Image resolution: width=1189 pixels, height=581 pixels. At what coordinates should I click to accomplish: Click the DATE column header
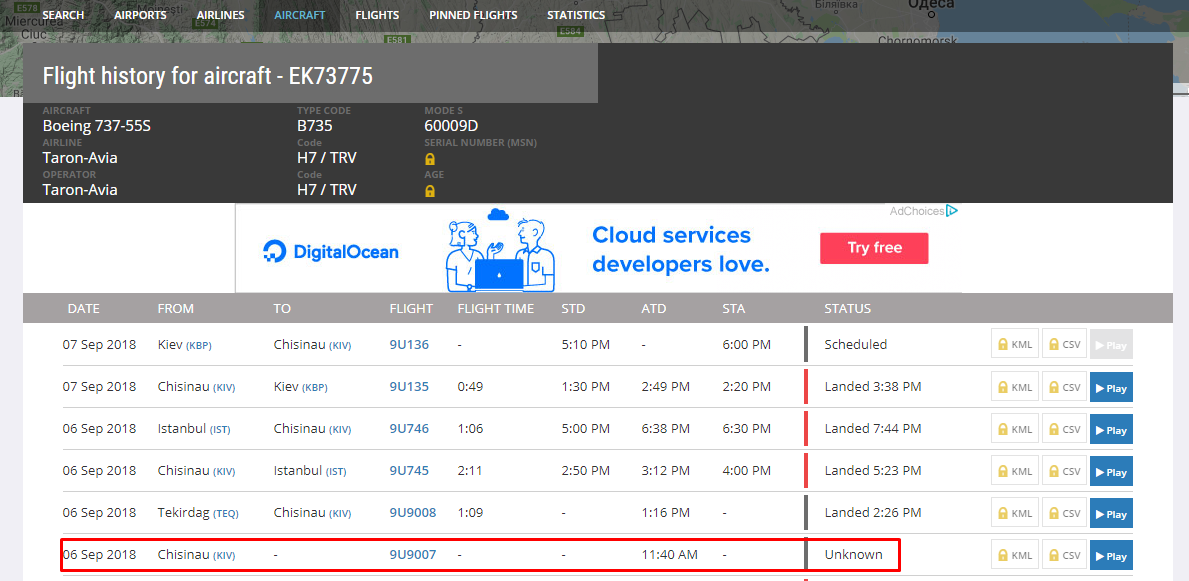pyautogui.click(x=83, y=309)
